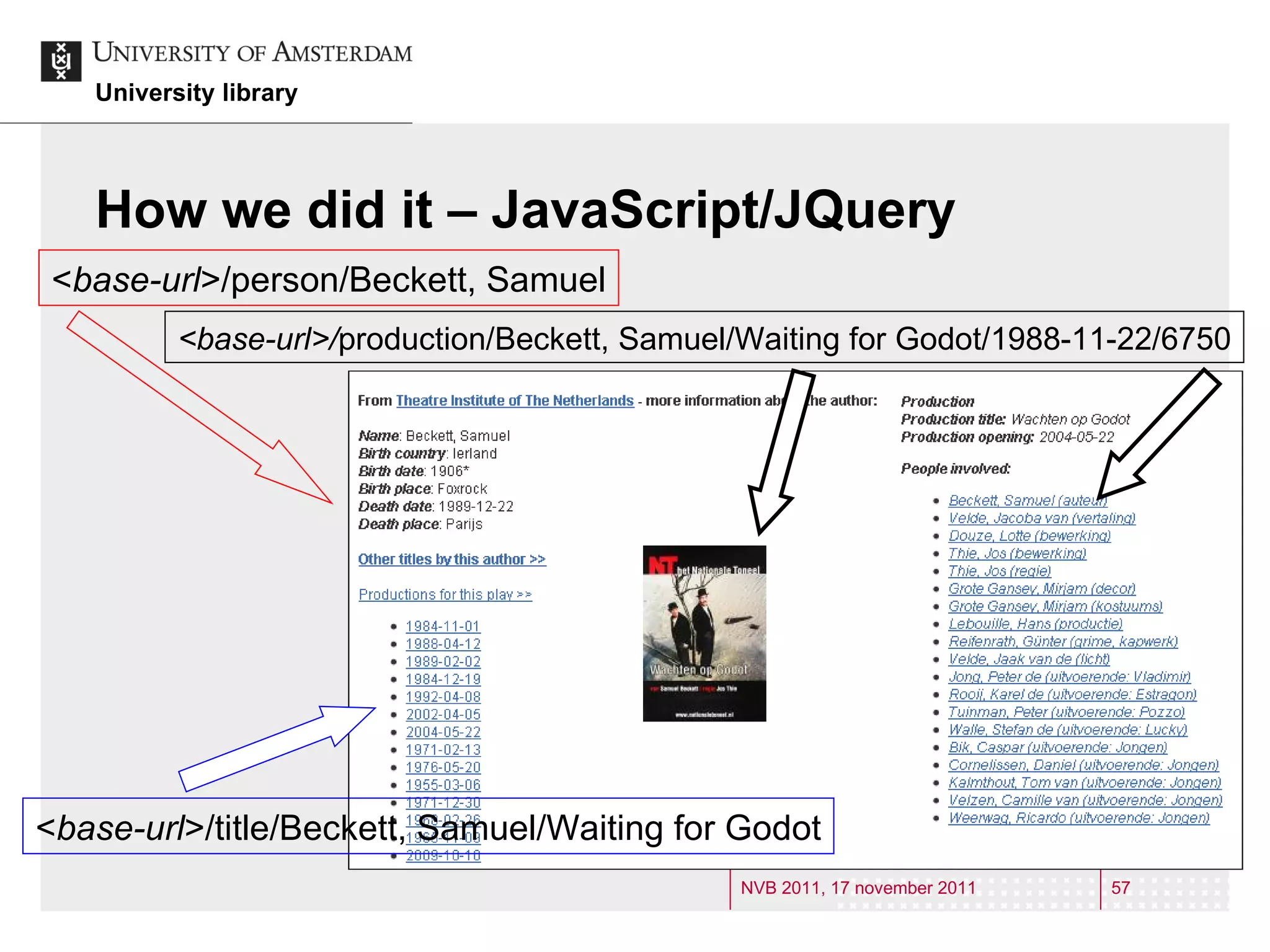Click the Wachten op Godot poster thumbnail
1270x952 pixels.
[x=704, y=633]
